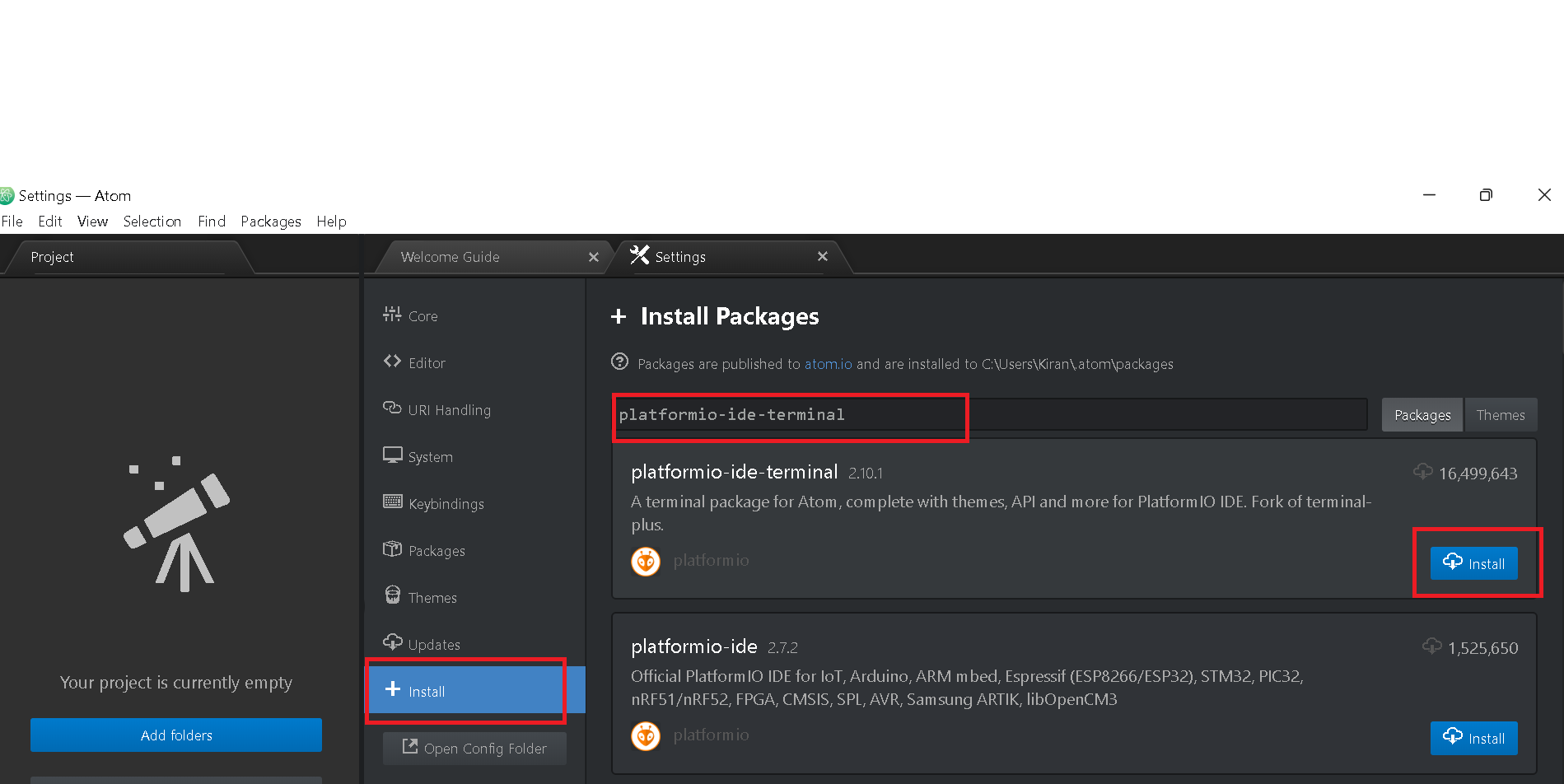The width and height of the screenshot is (1564, 784).
Task: Follow the atom.io link
Action: pos(828,364)
